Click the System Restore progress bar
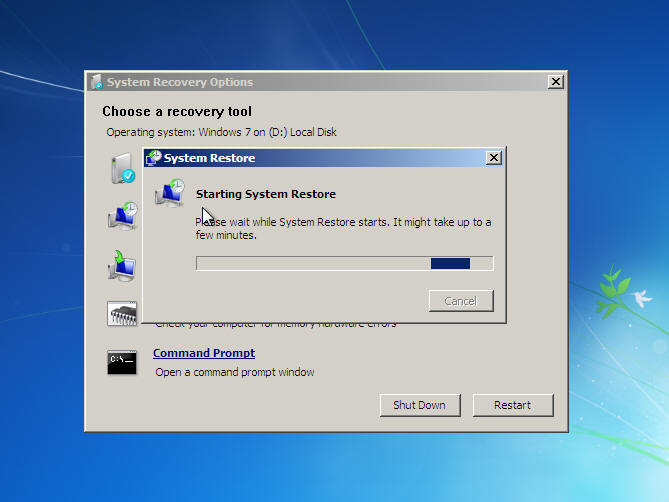 pyautogui.click(x=345, y=263)
